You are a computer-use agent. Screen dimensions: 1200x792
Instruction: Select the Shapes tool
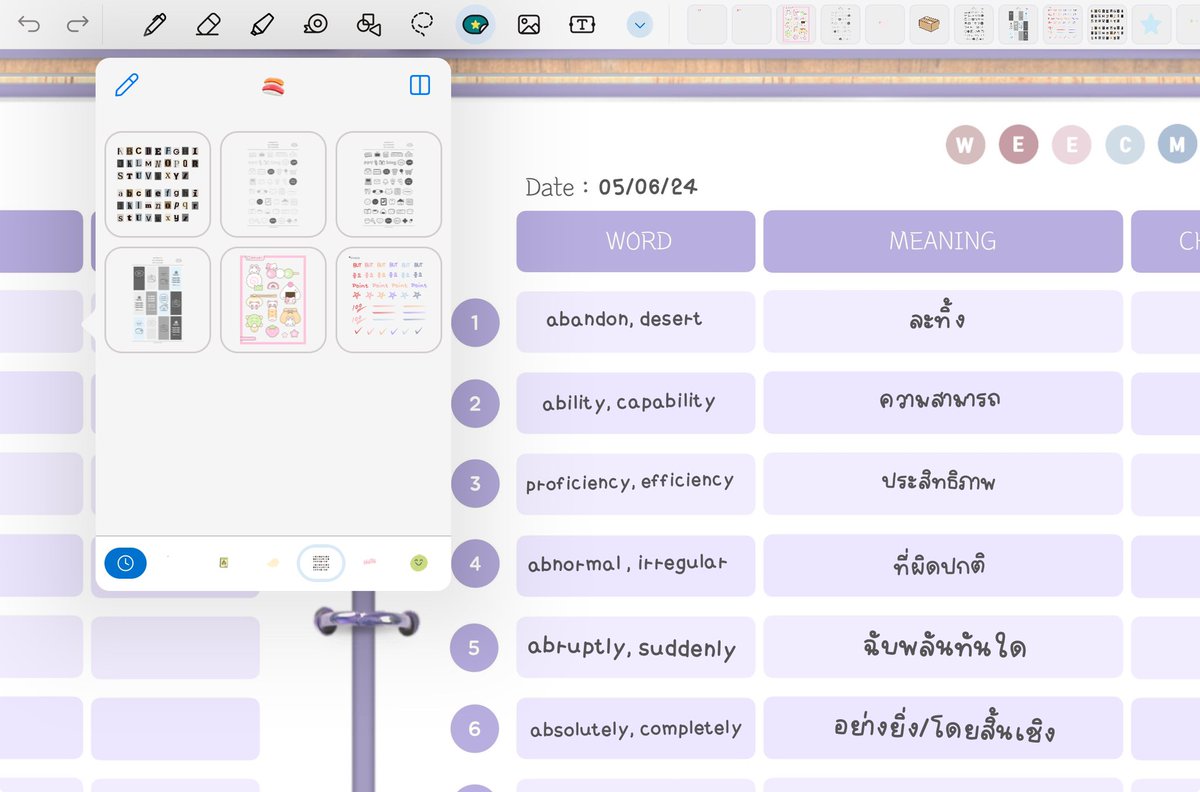coord(369,24)
